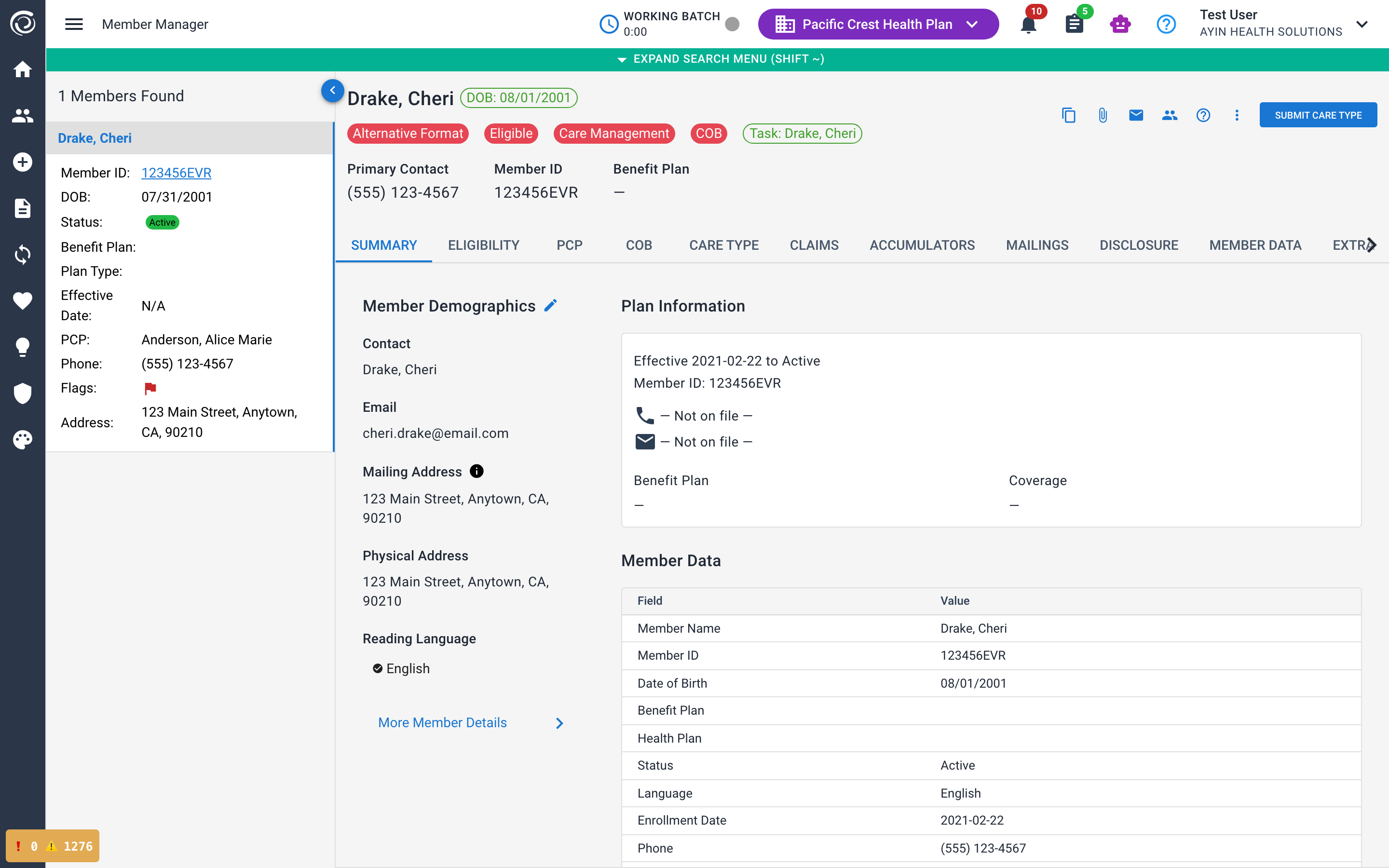The height and width of the screenshot is (868, 1389).
Task: Open Pacific Crest Health Plan dropdown
Action: (878, 24)
